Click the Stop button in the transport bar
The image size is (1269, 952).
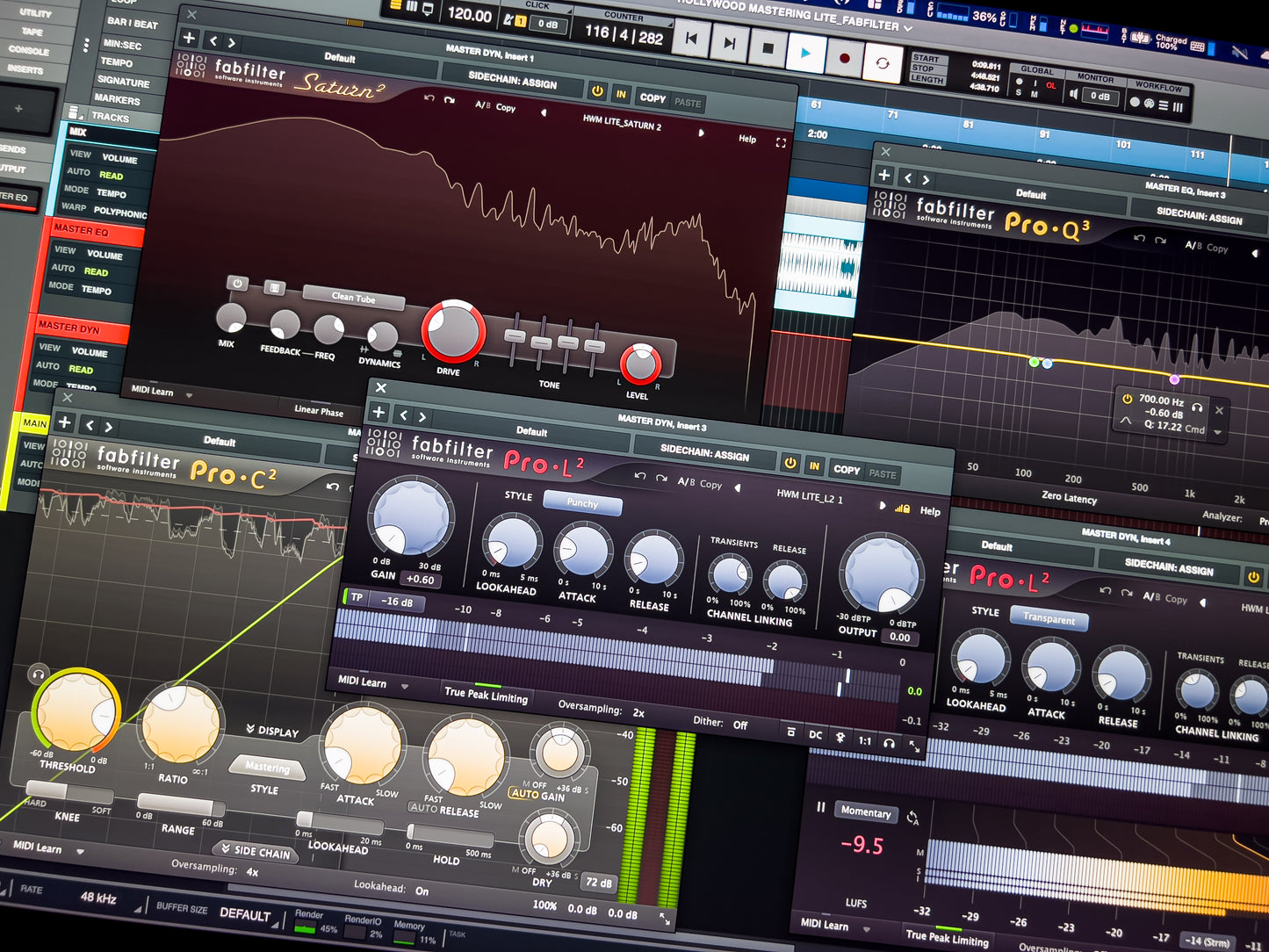click(x=768, y=48)
